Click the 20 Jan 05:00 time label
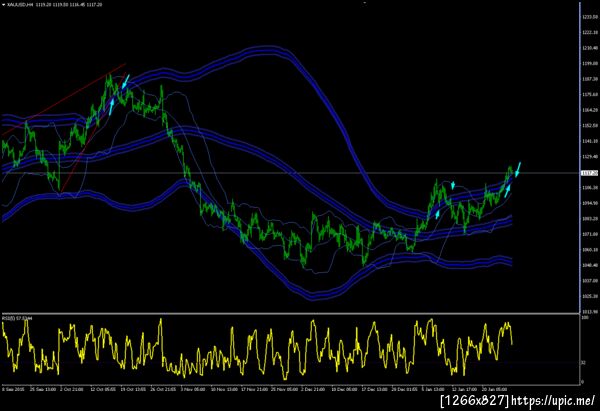 pyautogui.click(x=494, y=389)
